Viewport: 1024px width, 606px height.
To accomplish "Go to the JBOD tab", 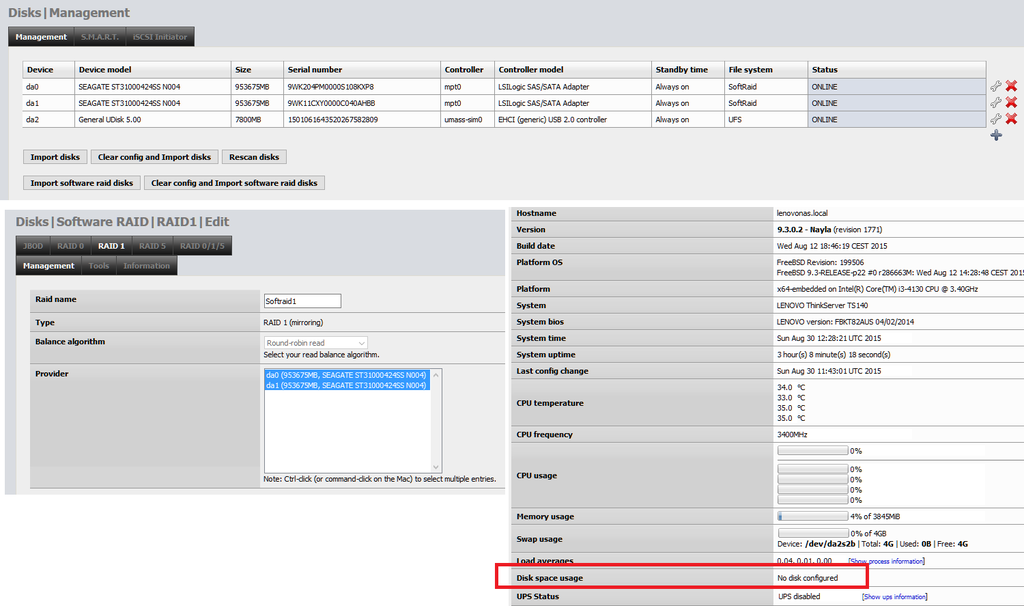I will click(35, 246).
